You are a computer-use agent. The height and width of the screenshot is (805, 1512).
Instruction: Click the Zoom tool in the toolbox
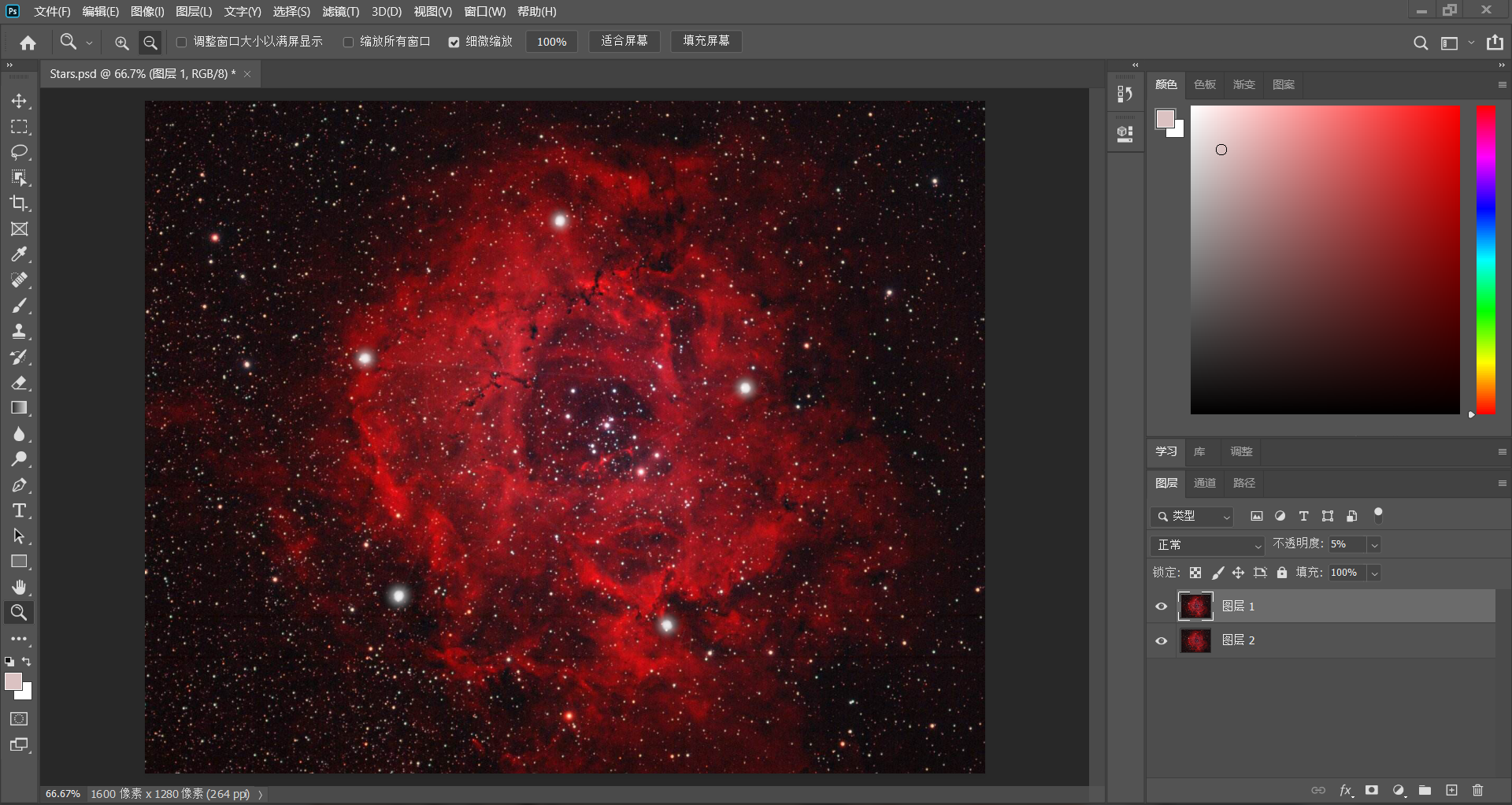[19, 613]
